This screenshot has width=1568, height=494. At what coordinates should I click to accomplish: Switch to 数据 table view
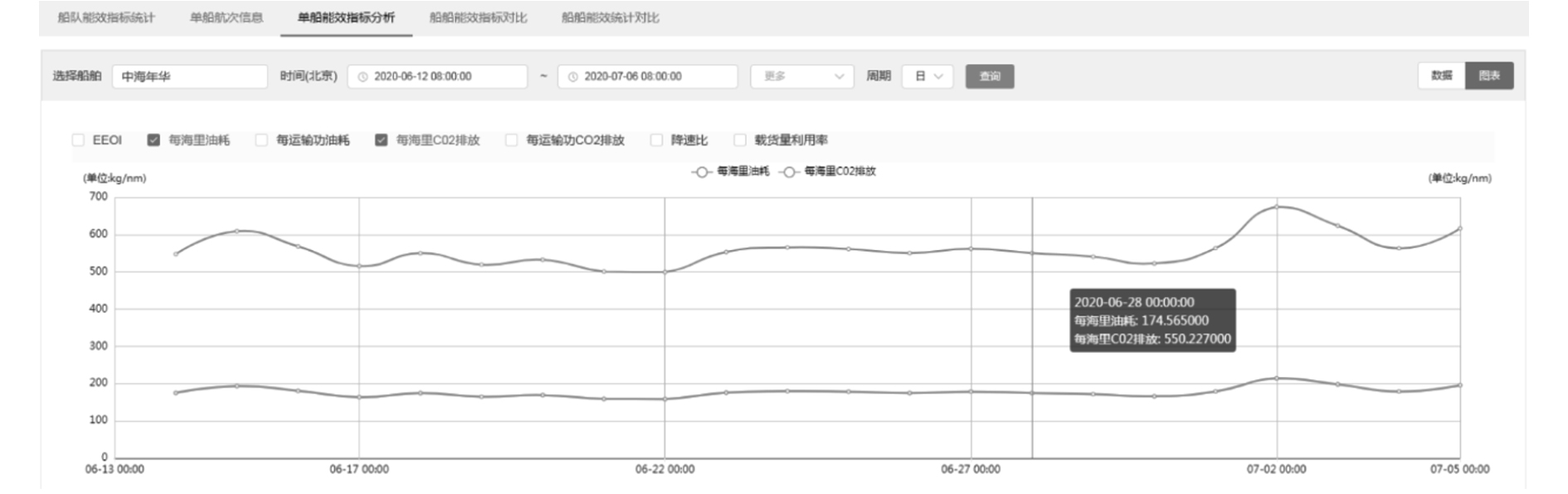tap(1441, 76)
